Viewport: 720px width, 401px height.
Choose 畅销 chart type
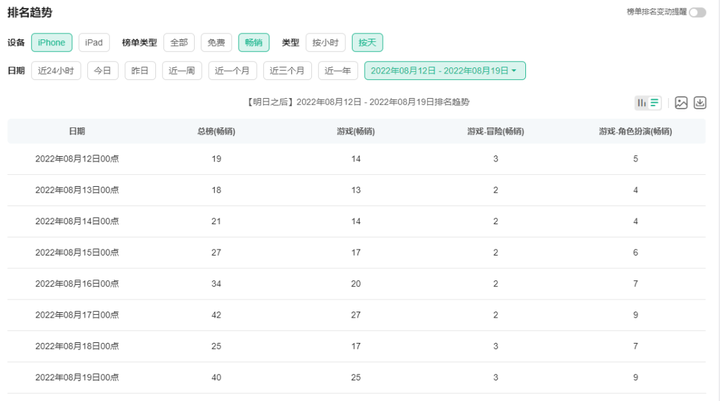point(253,43)
